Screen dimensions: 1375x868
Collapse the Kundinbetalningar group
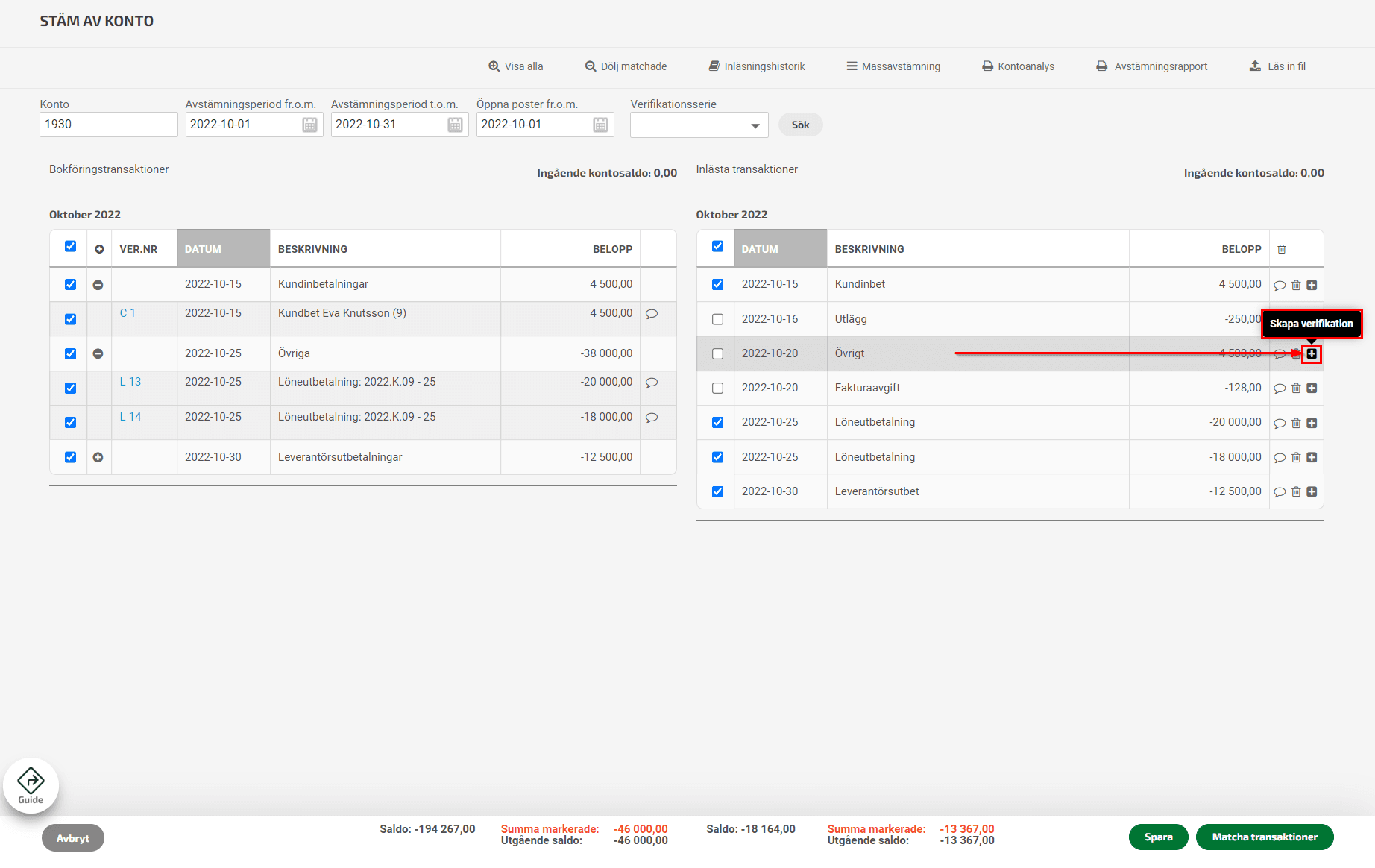point(98,285)
